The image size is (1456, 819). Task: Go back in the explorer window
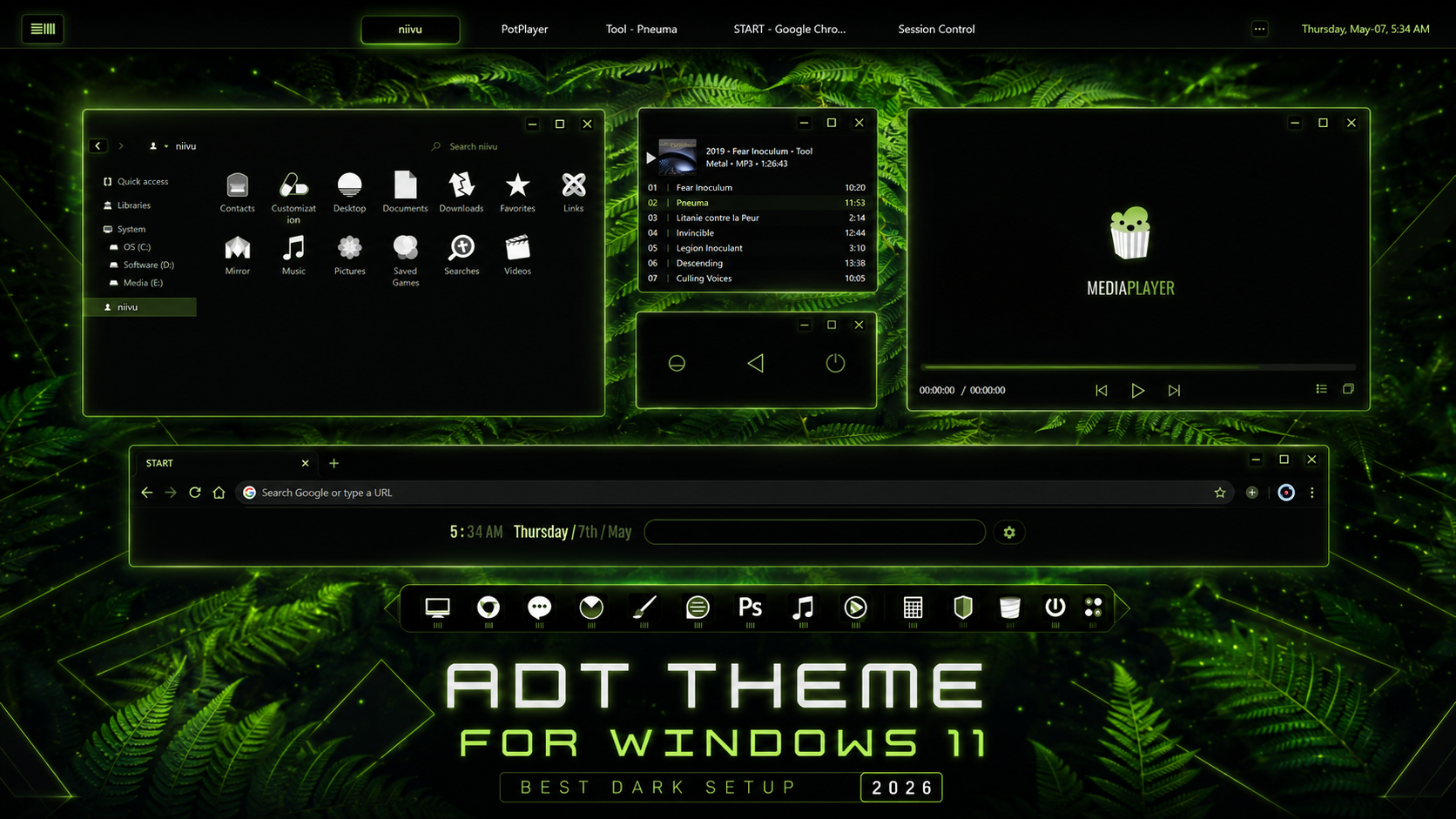pos(98,146)
